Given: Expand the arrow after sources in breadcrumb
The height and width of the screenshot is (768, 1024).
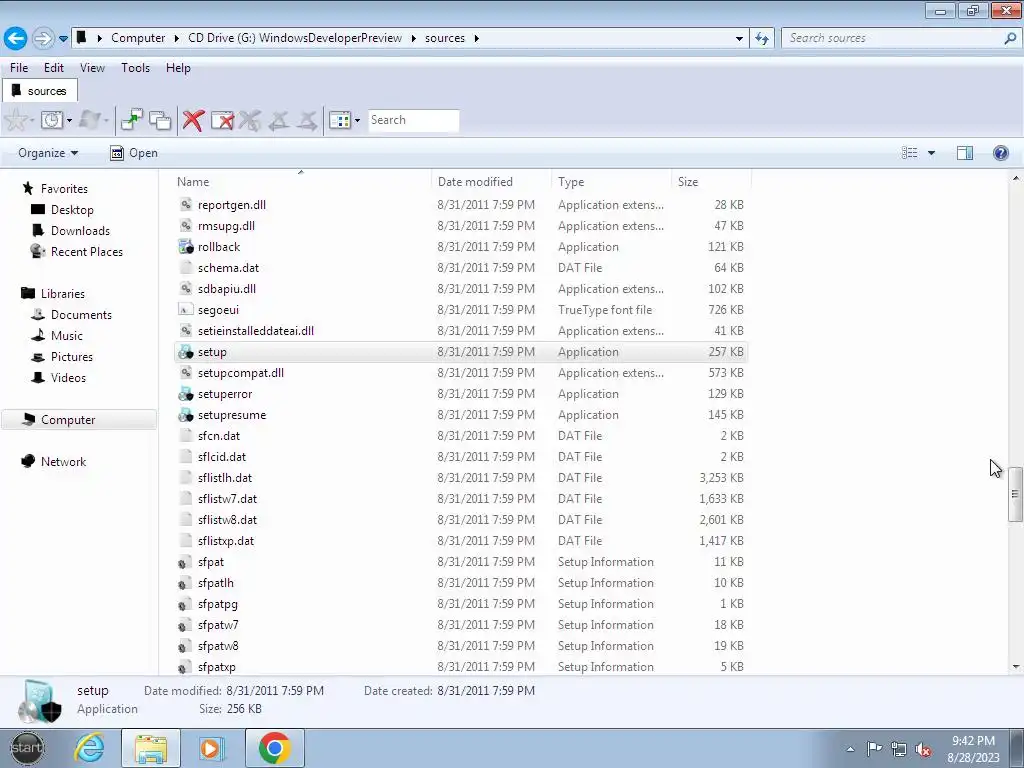Looking at the screenshot, I should (x=477, y=39).
